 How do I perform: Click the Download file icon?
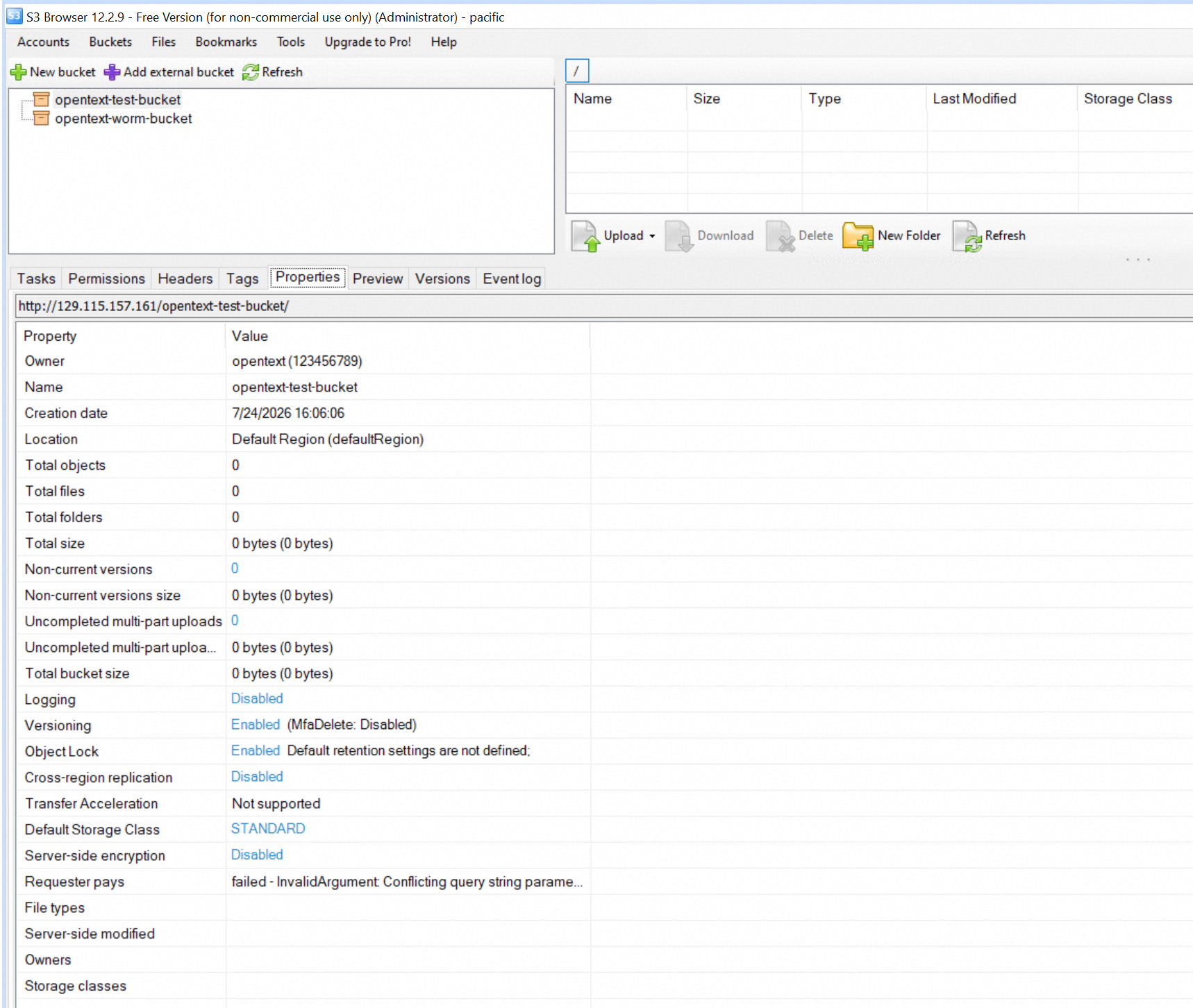(679, 236)
